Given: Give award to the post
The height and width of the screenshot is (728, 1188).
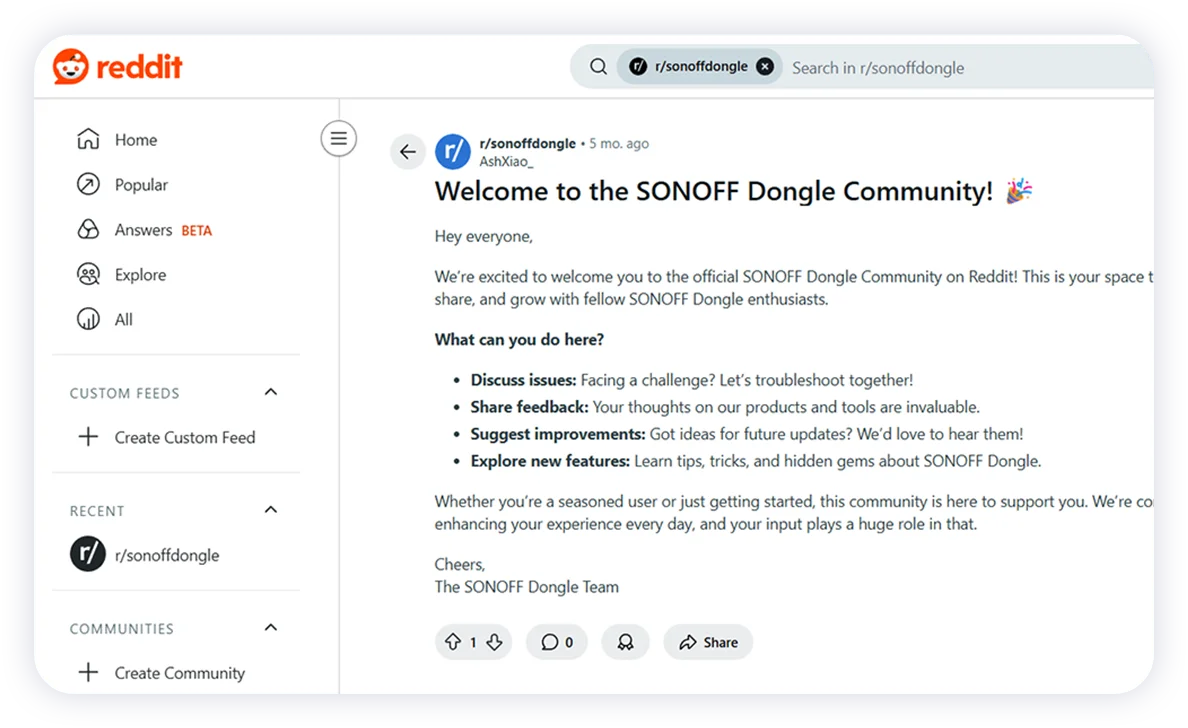Looking at the screenshot, I should point(625,642).
